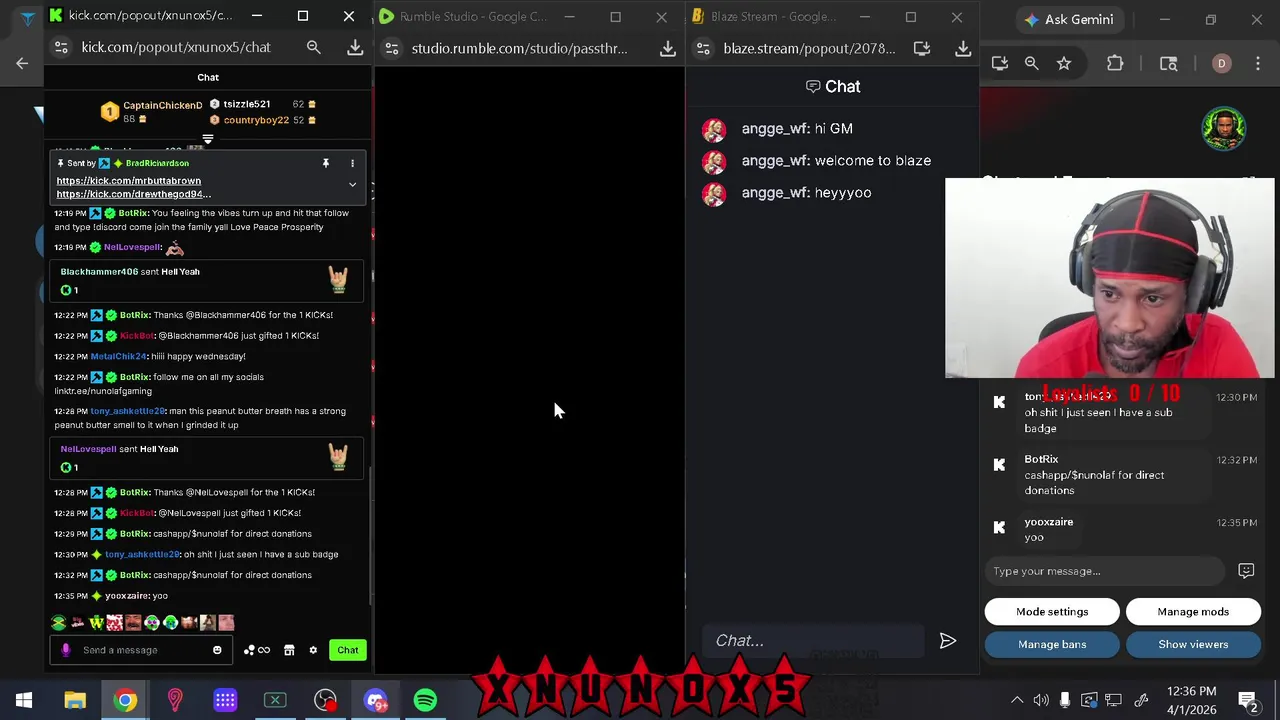Open Spotify from taskbar

pyautogui.click(x=425, y=700)
